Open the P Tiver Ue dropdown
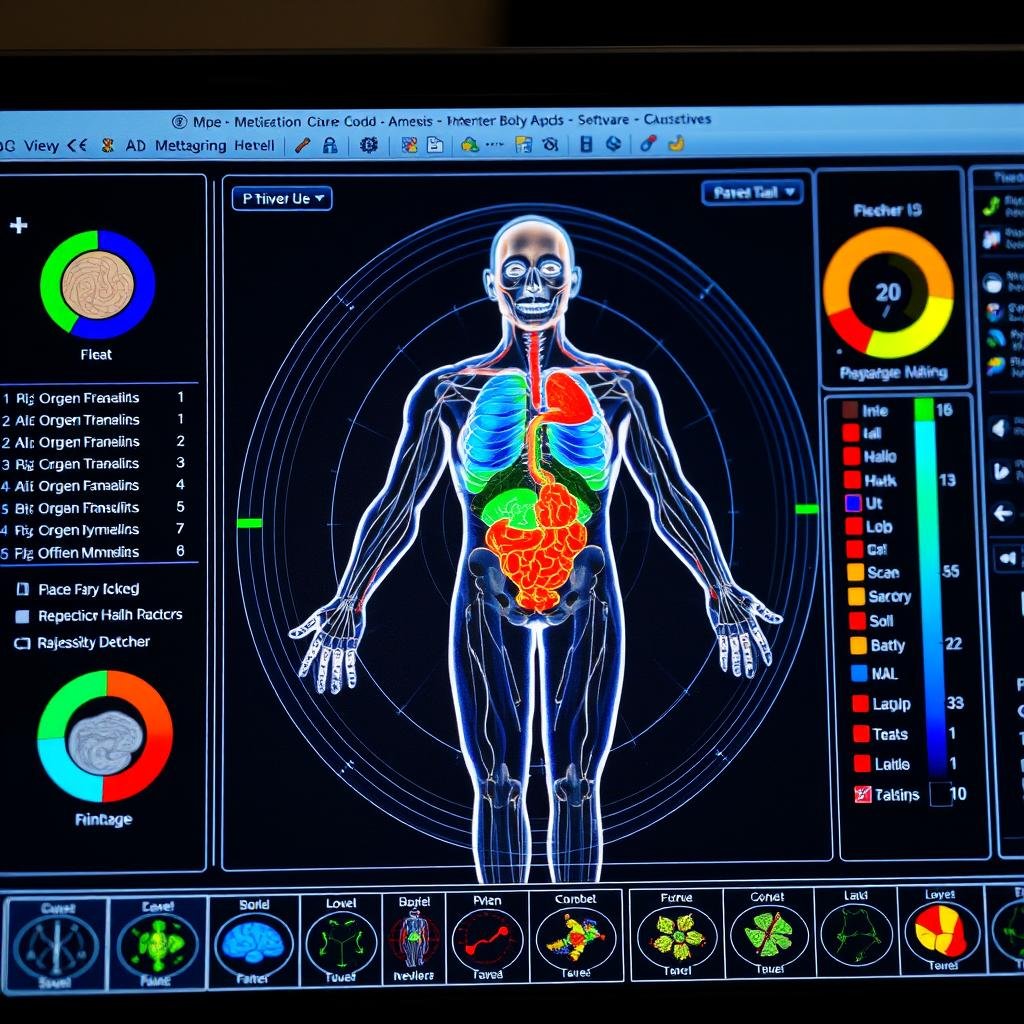1024x1024 pixels. 280,198
